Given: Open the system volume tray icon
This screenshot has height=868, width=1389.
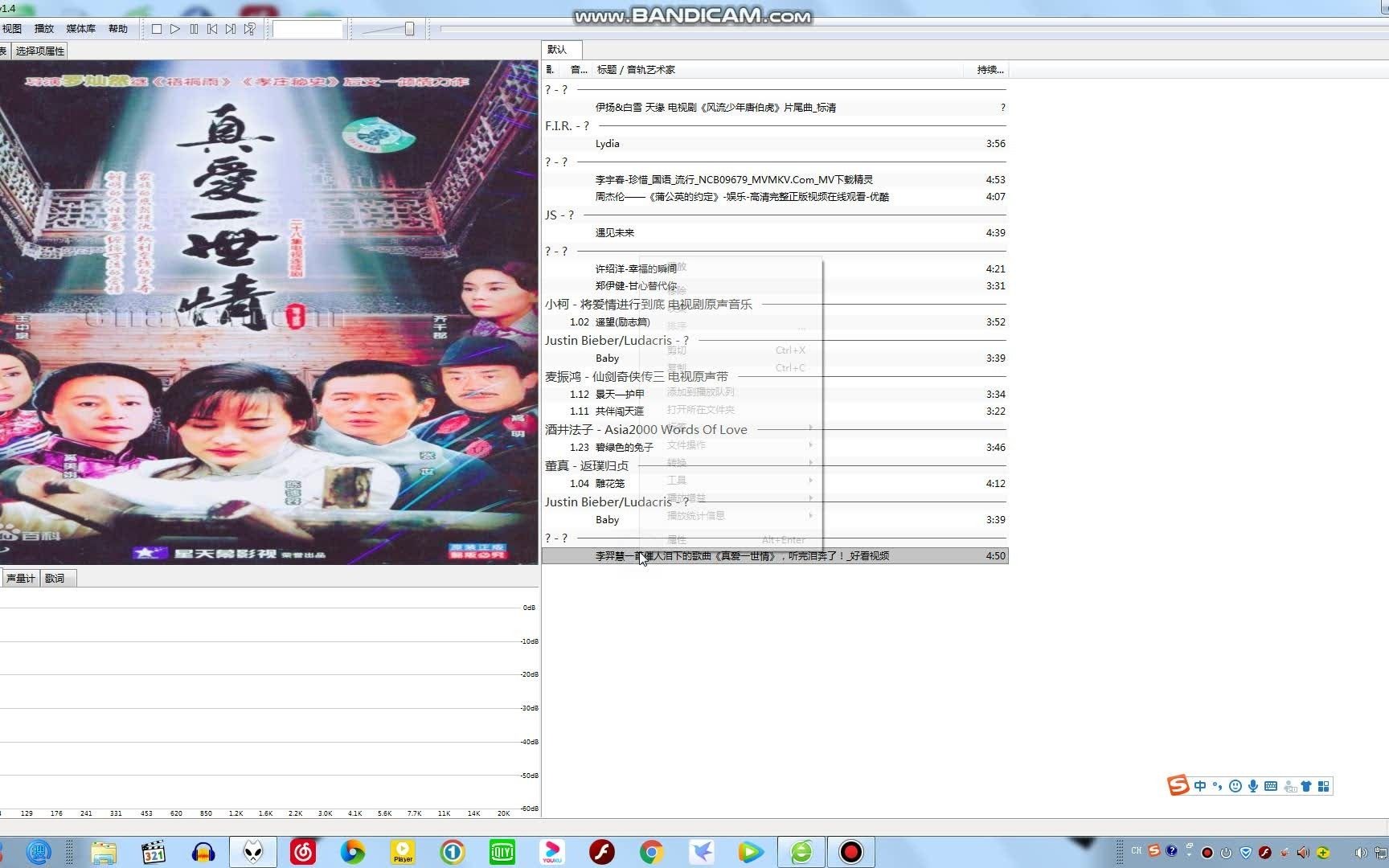Looking at the screenshot, I should click(x=1361, y=853).
